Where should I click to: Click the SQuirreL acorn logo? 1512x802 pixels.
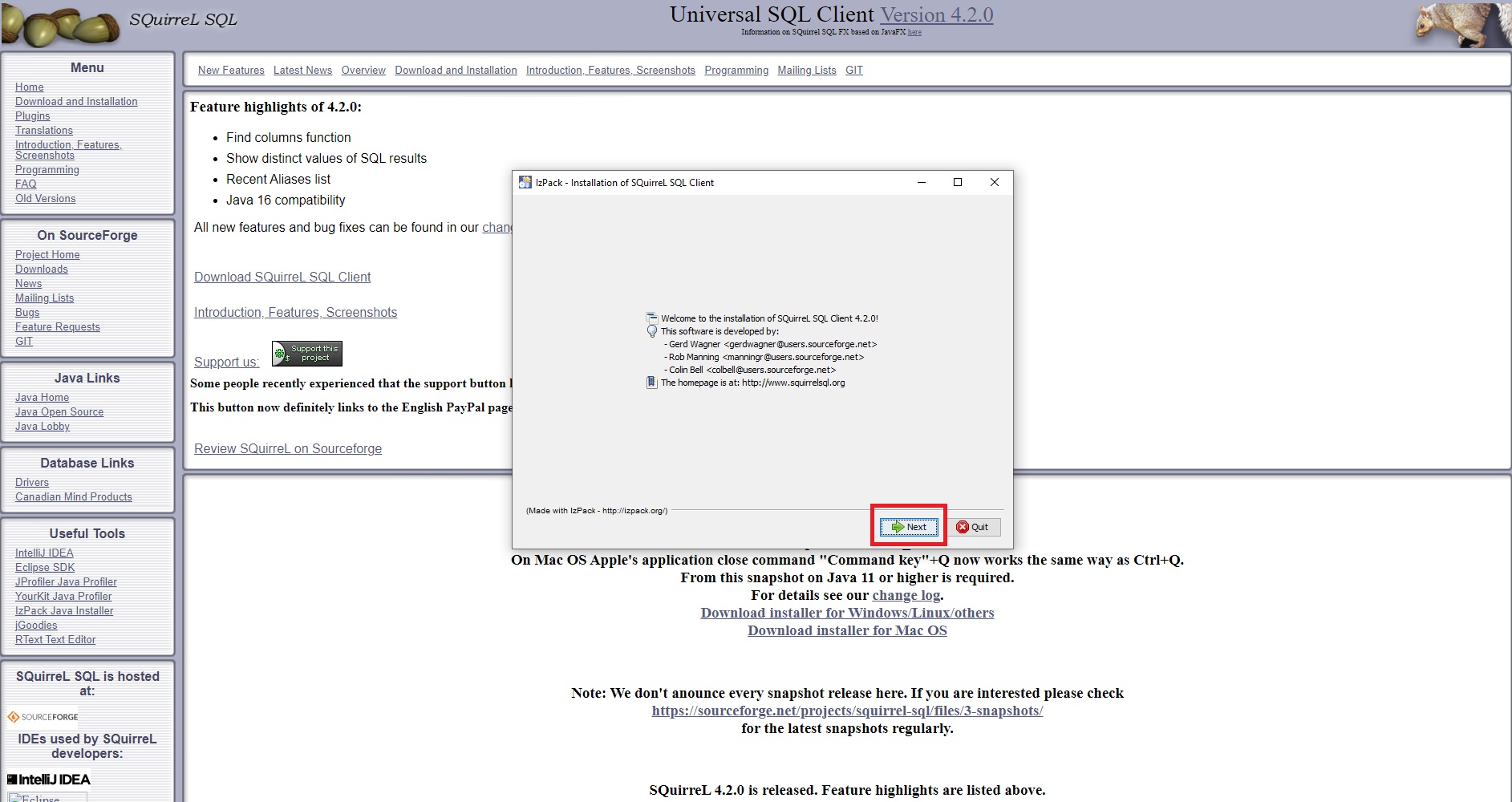click(x=60, y=25)
